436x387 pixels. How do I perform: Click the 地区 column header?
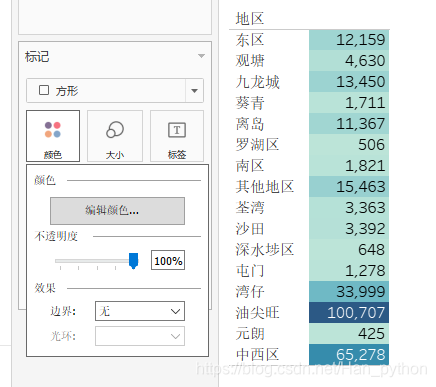click(250, 19)
